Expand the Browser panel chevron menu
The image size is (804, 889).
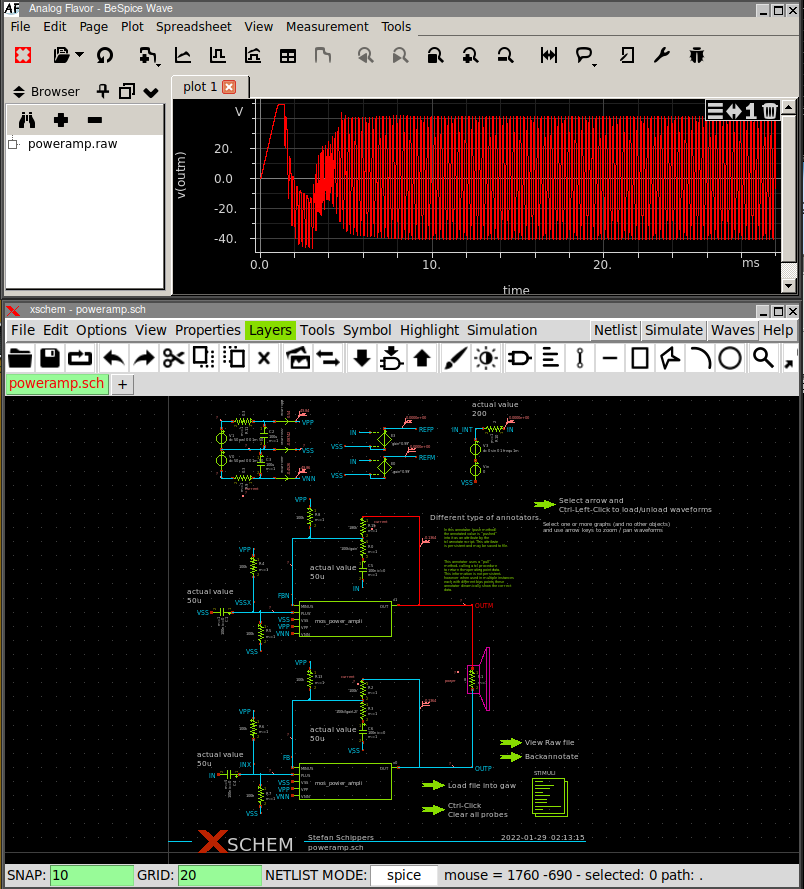click(x=151, y=92)
